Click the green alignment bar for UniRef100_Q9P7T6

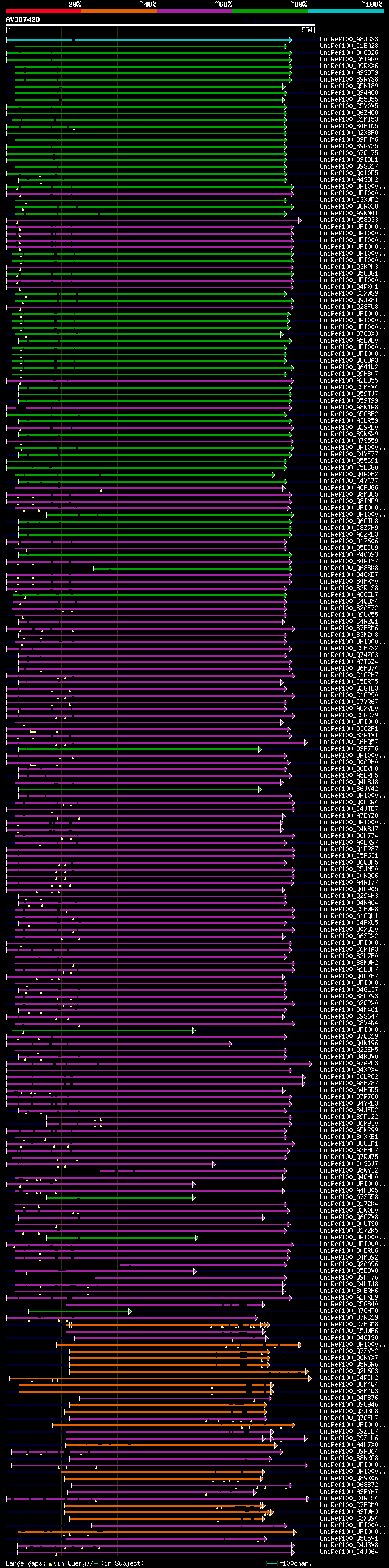140,748
